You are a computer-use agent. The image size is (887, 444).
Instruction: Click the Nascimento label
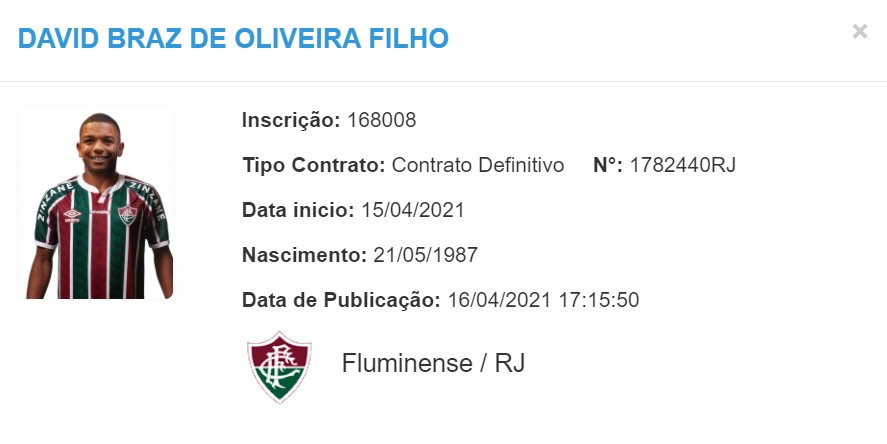[x=304, y=255]
